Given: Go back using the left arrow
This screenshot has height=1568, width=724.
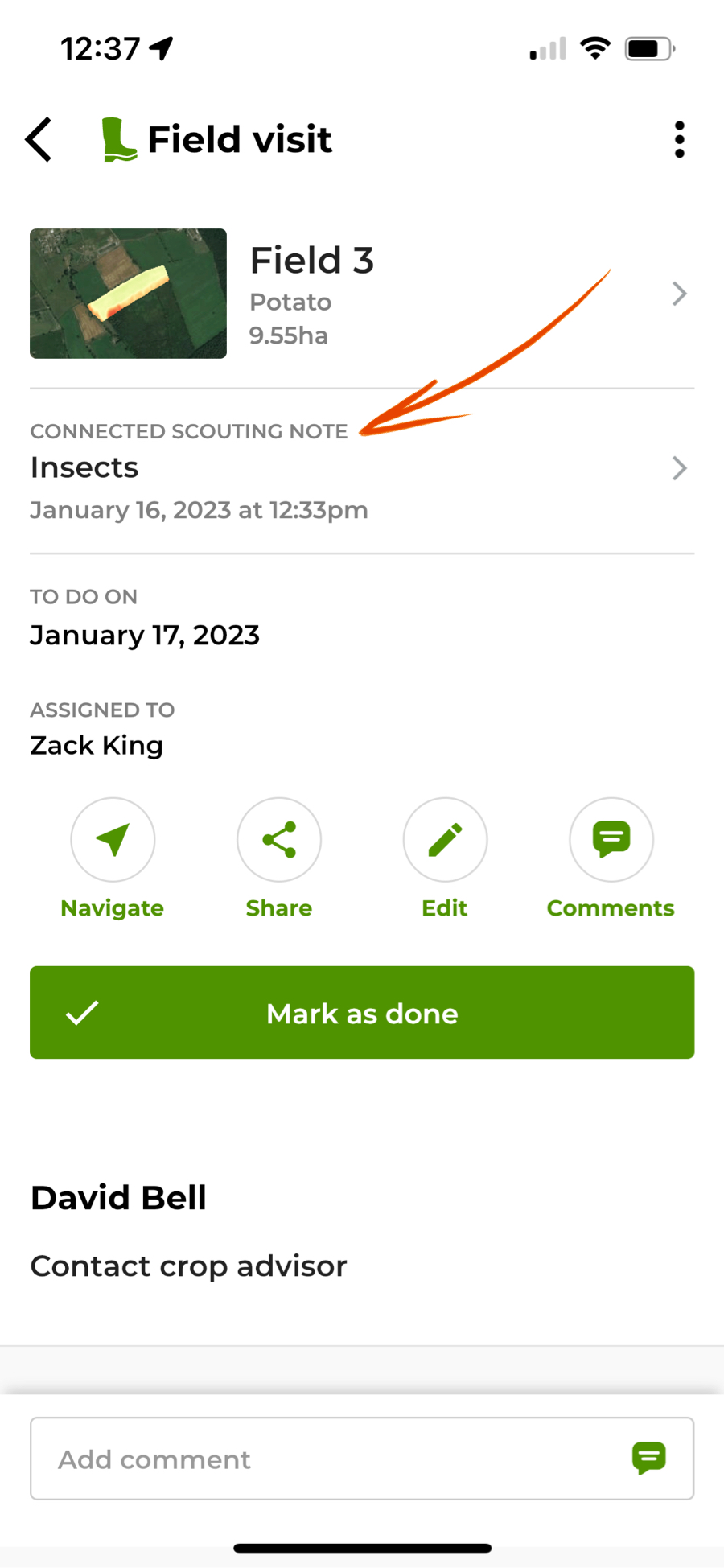Looking at the screenshot, I should [x=39, y=139].
